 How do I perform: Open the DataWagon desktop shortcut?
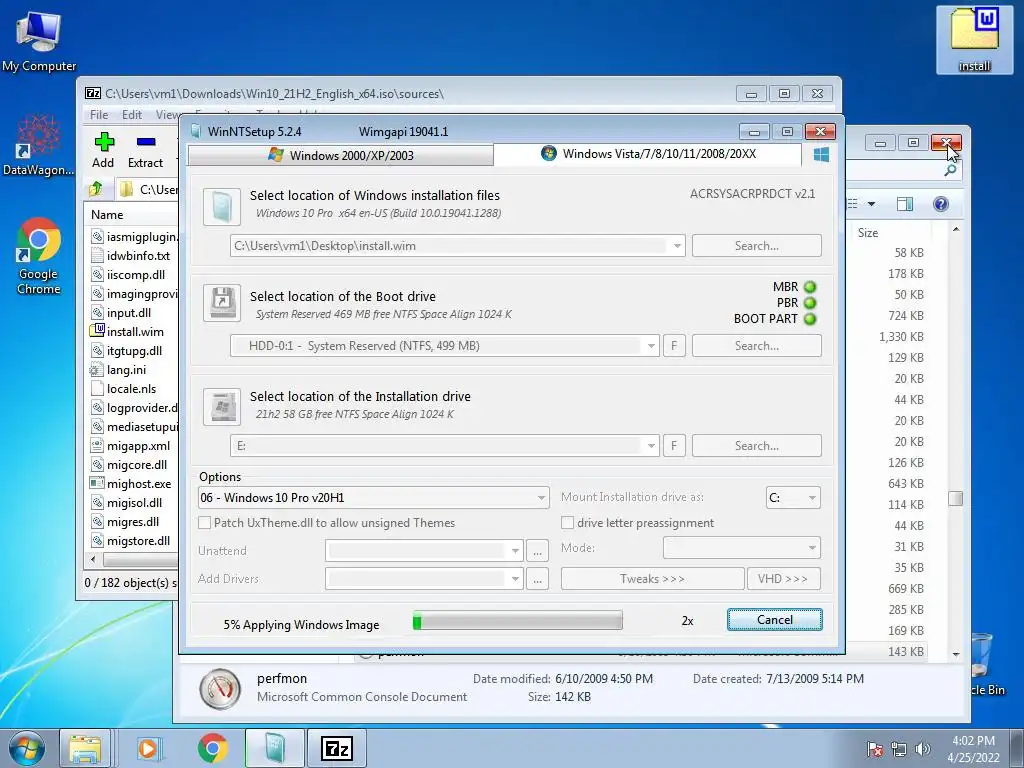[38, 145]
